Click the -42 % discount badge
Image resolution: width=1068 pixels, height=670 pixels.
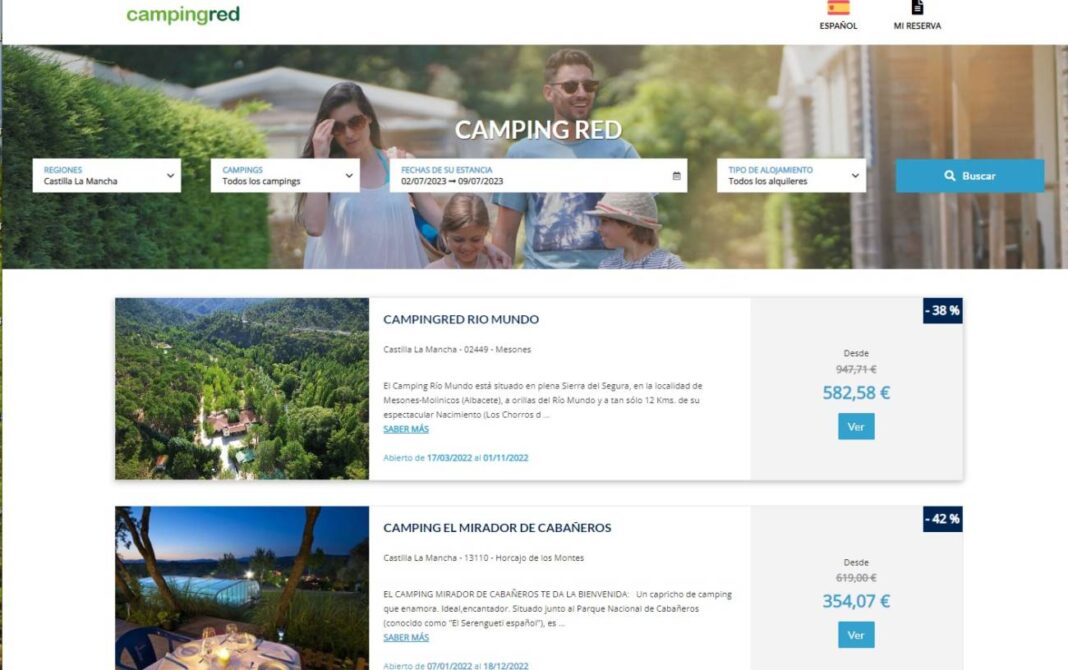pyautogui.click(x=943, y=519)
